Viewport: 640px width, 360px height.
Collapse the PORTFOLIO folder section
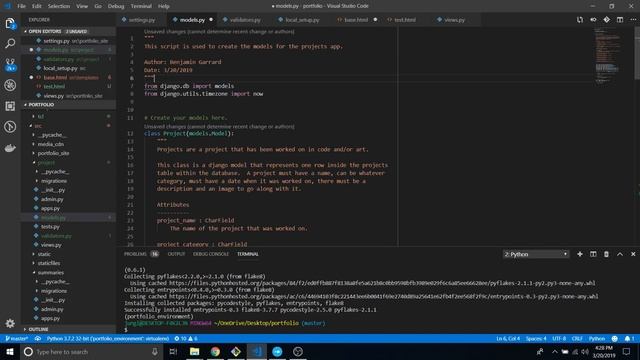(x=68, y=104)
